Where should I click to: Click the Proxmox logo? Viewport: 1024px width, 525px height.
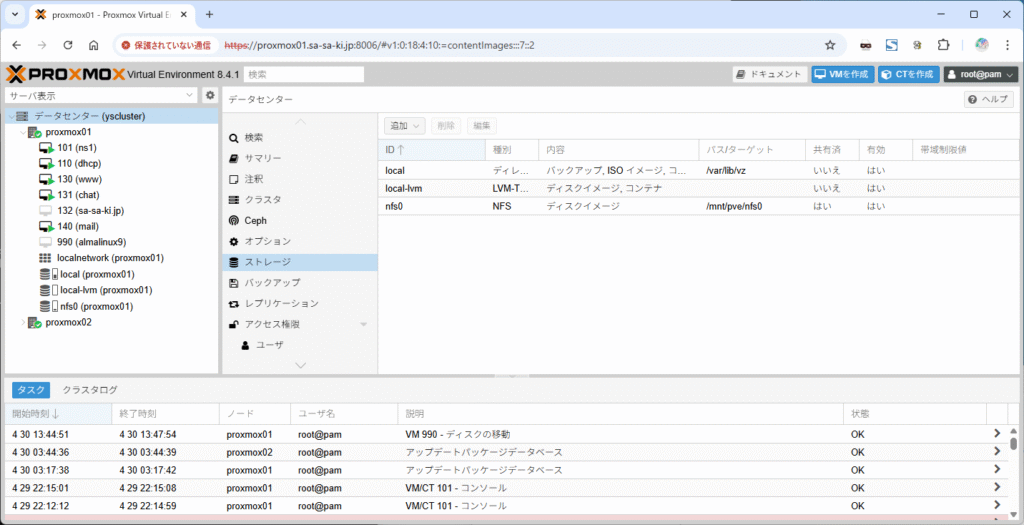click(x=65, y=74)
